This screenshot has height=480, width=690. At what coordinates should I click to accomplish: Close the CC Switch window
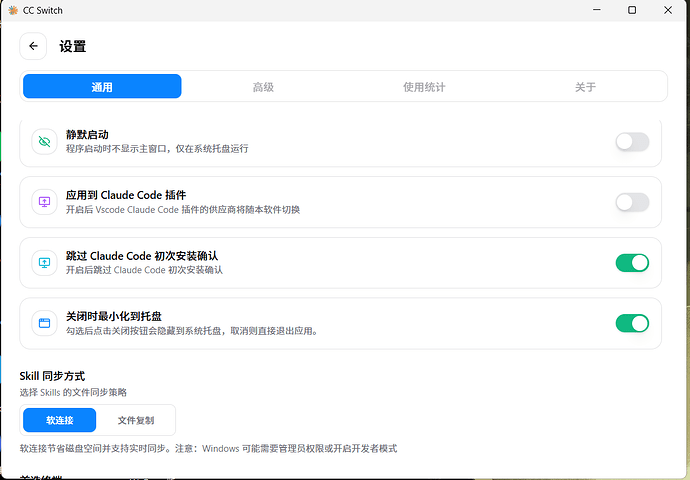(x=668, y=10)
